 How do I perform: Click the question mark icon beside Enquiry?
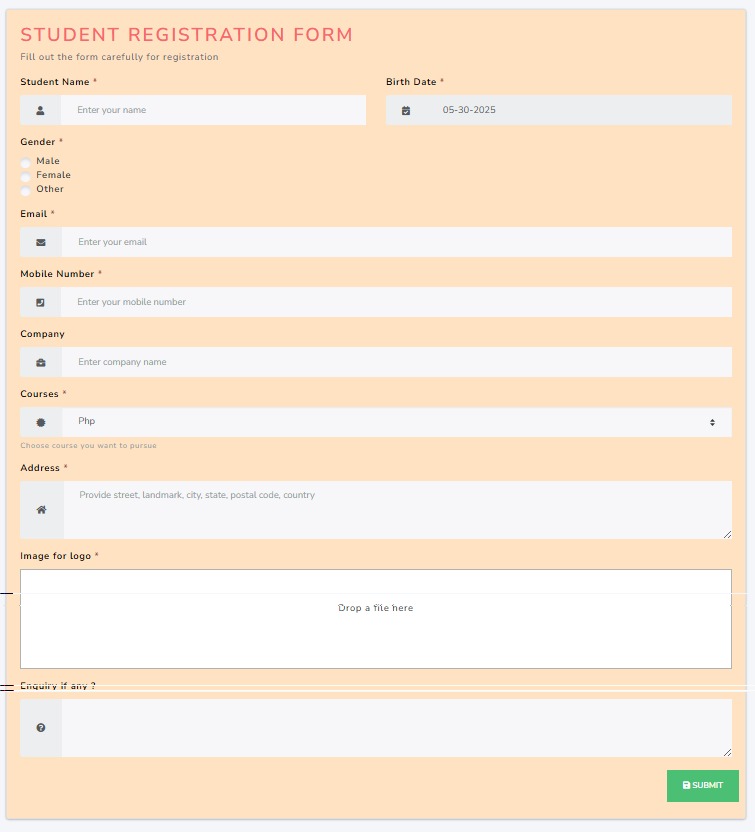pos(41,728)
